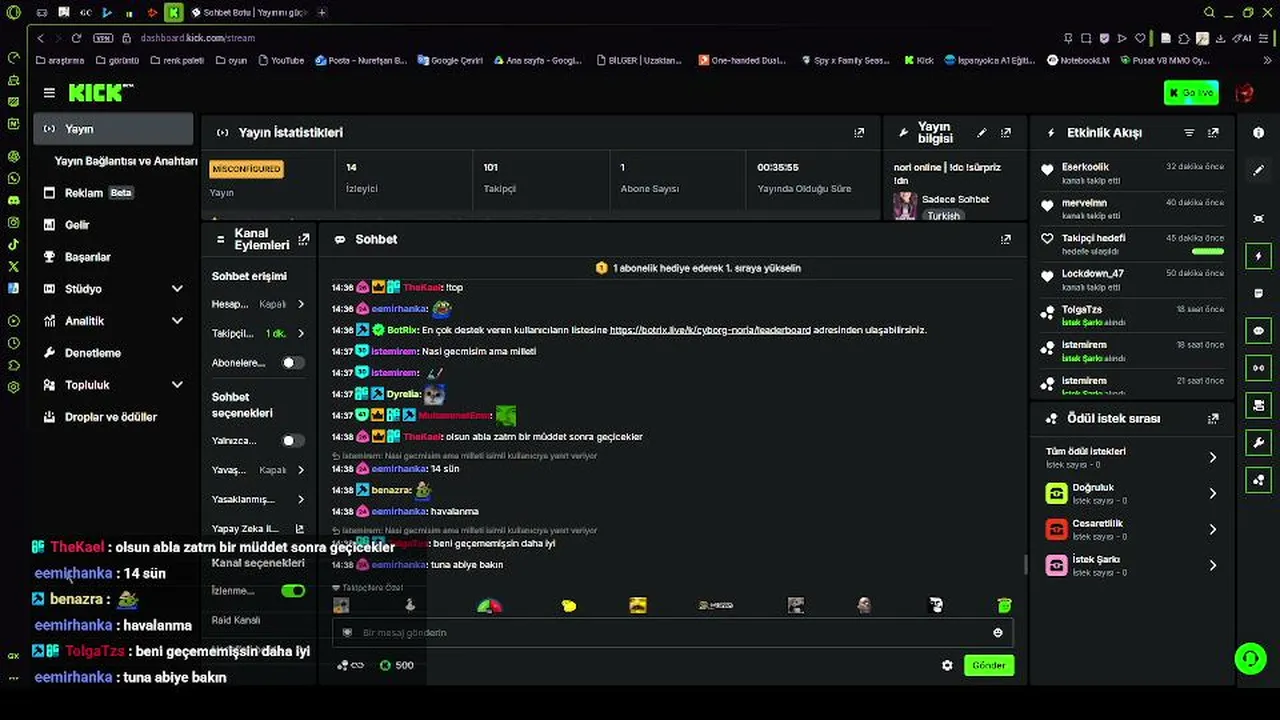Open a new browser tab
The image size is (1280, 720).
point(321,13)
